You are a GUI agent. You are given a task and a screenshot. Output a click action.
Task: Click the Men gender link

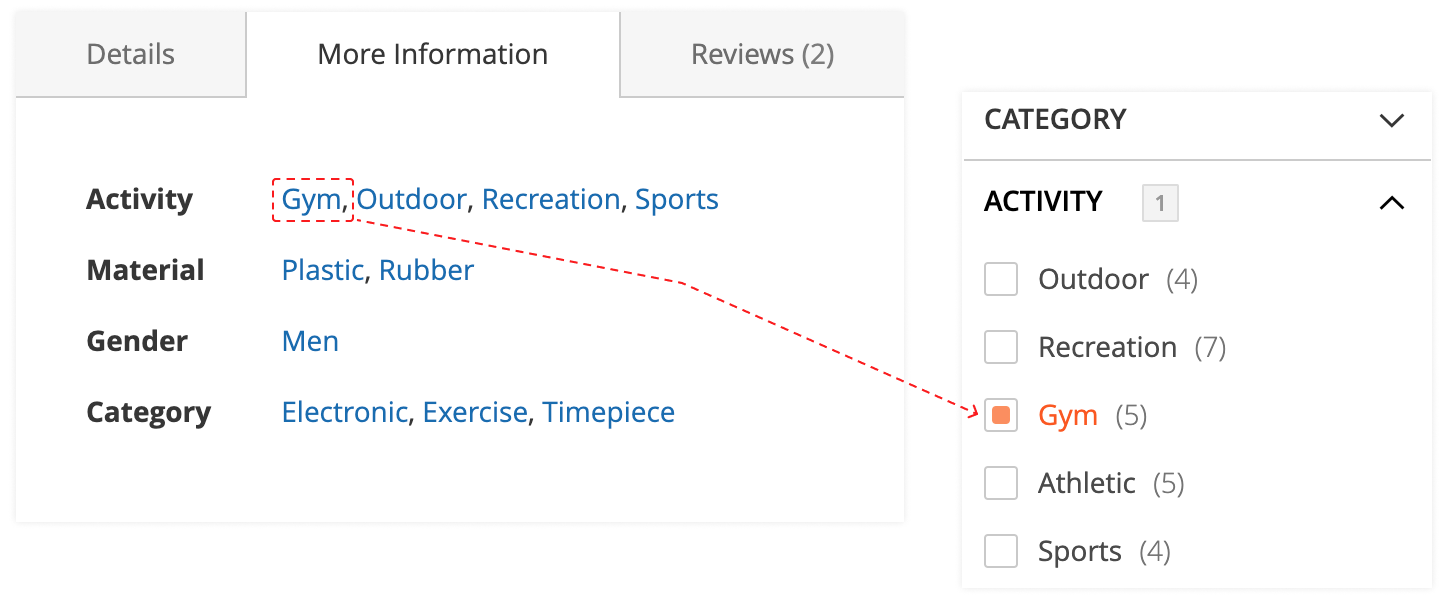click(310, 341)
